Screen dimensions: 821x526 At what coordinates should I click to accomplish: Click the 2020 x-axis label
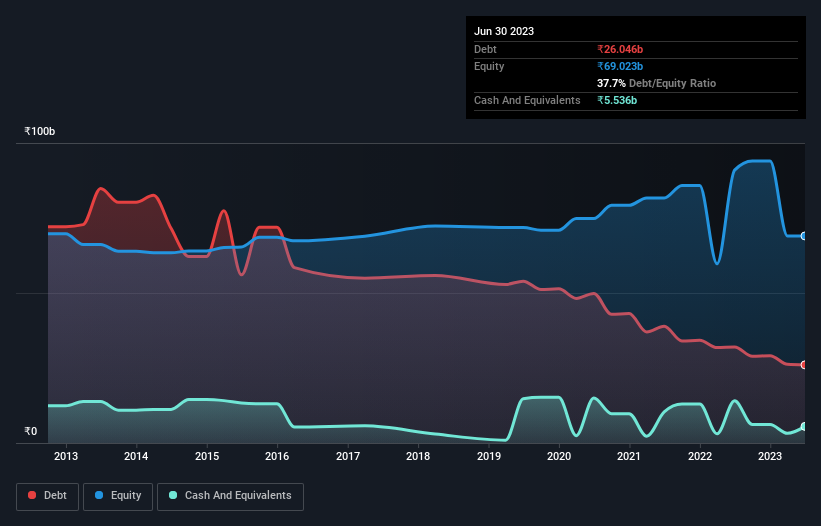click(x=559, y=456)
